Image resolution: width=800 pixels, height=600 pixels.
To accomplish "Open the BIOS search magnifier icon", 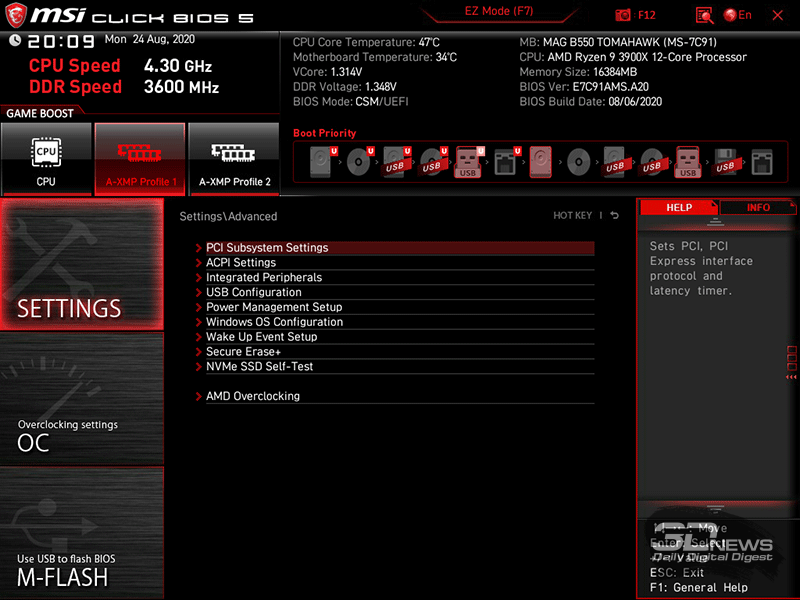I will pos(704,15).
